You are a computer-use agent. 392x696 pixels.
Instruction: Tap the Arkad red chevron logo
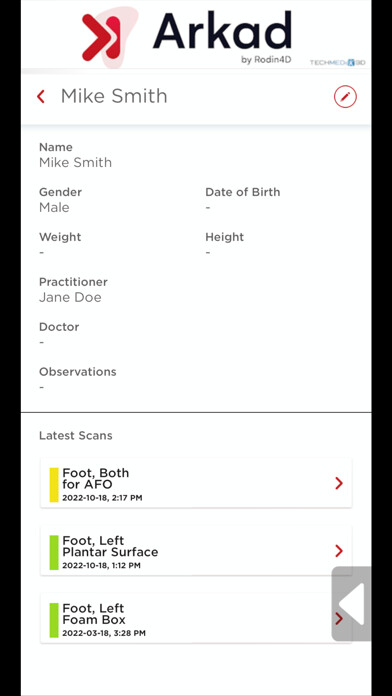click(102, 36)
